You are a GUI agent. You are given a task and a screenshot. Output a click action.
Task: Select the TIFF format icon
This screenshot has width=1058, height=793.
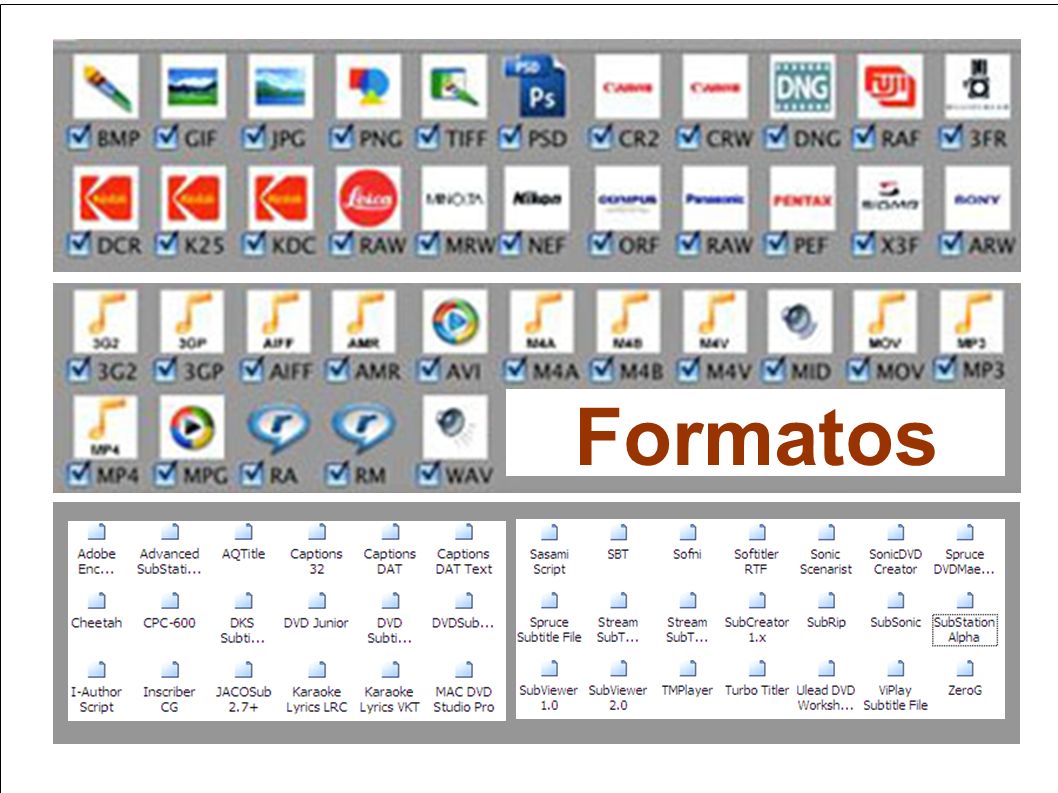(454, 87)
